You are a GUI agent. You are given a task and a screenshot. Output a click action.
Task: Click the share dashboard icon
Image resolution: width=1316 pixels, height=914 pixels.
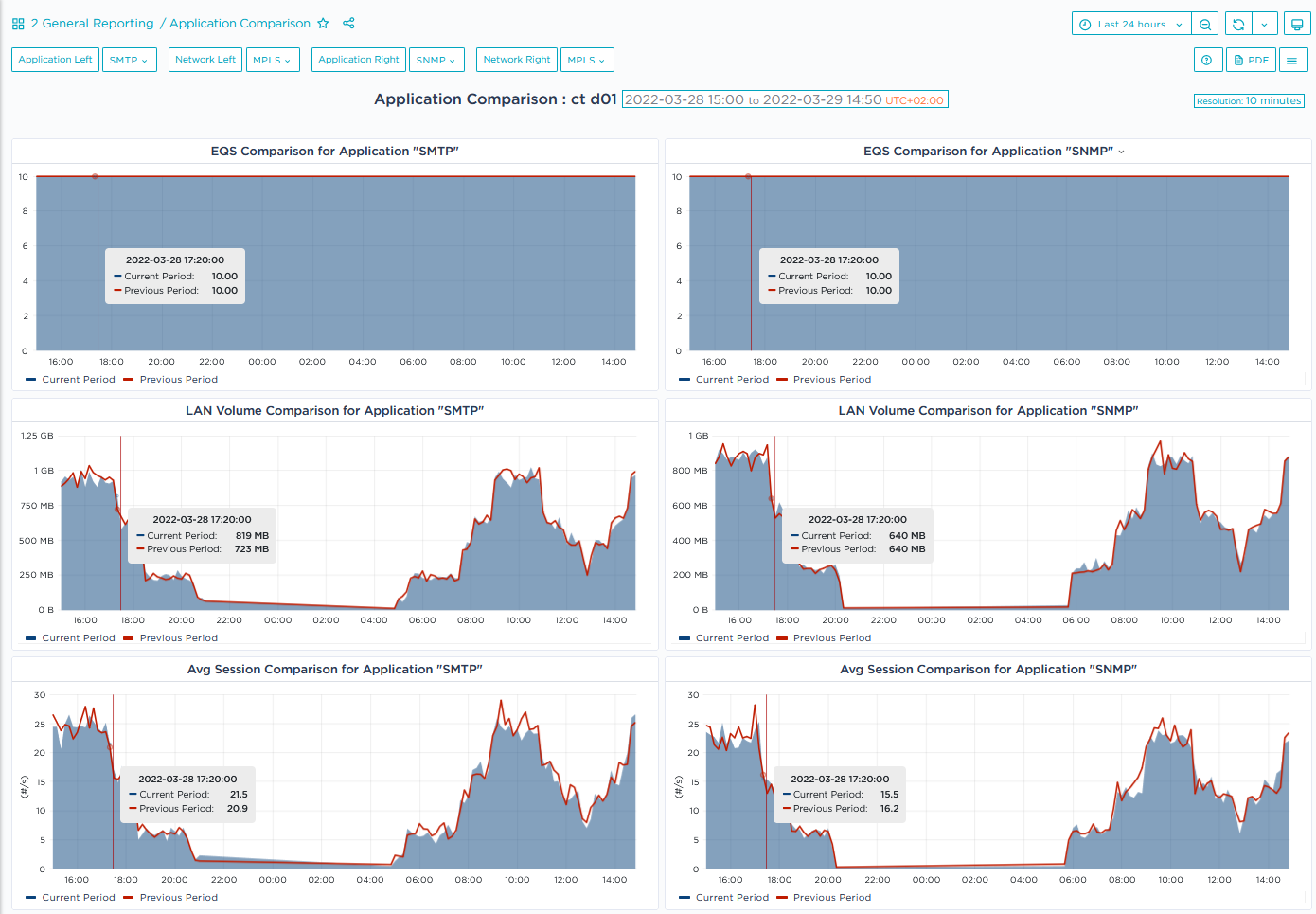pyautogui.click(x=348, y=24)
